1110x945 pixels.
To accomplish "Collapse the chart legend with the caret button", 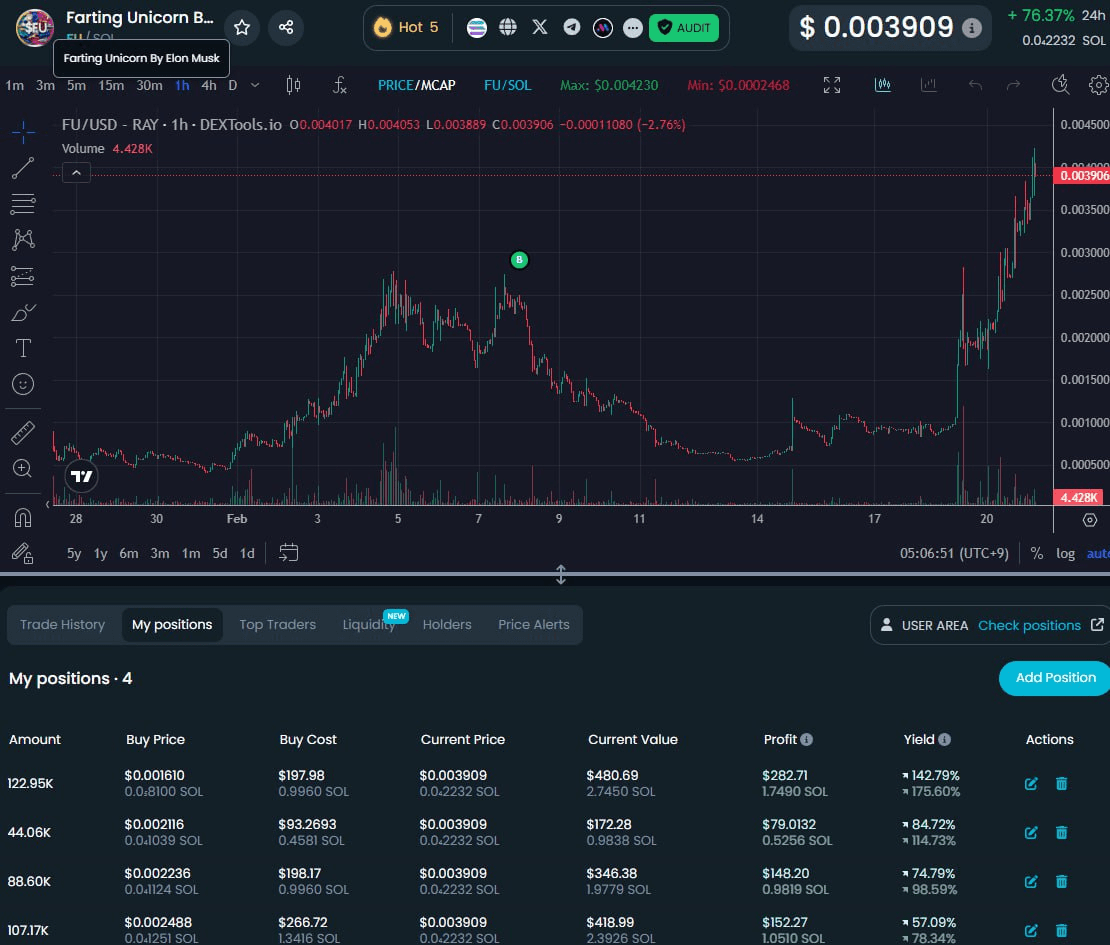I will (x=76, y=173).
